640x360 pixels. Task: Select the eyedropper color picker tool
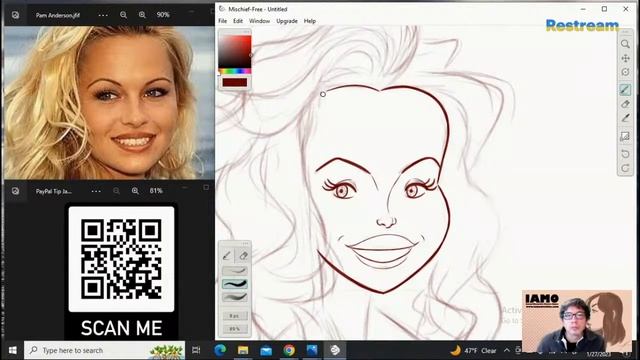(625, 118)
